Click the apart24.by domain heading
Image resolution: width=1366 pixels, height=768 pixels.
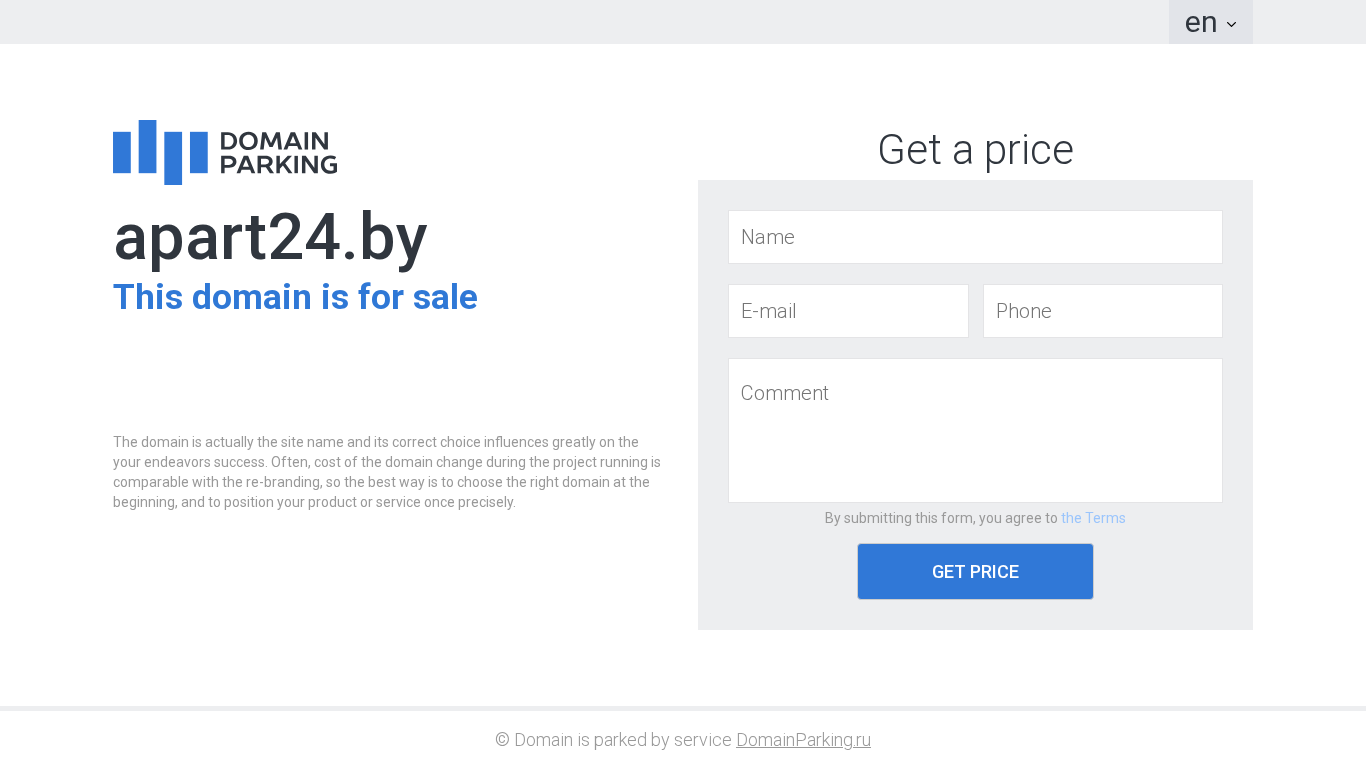tap(270, 238)
